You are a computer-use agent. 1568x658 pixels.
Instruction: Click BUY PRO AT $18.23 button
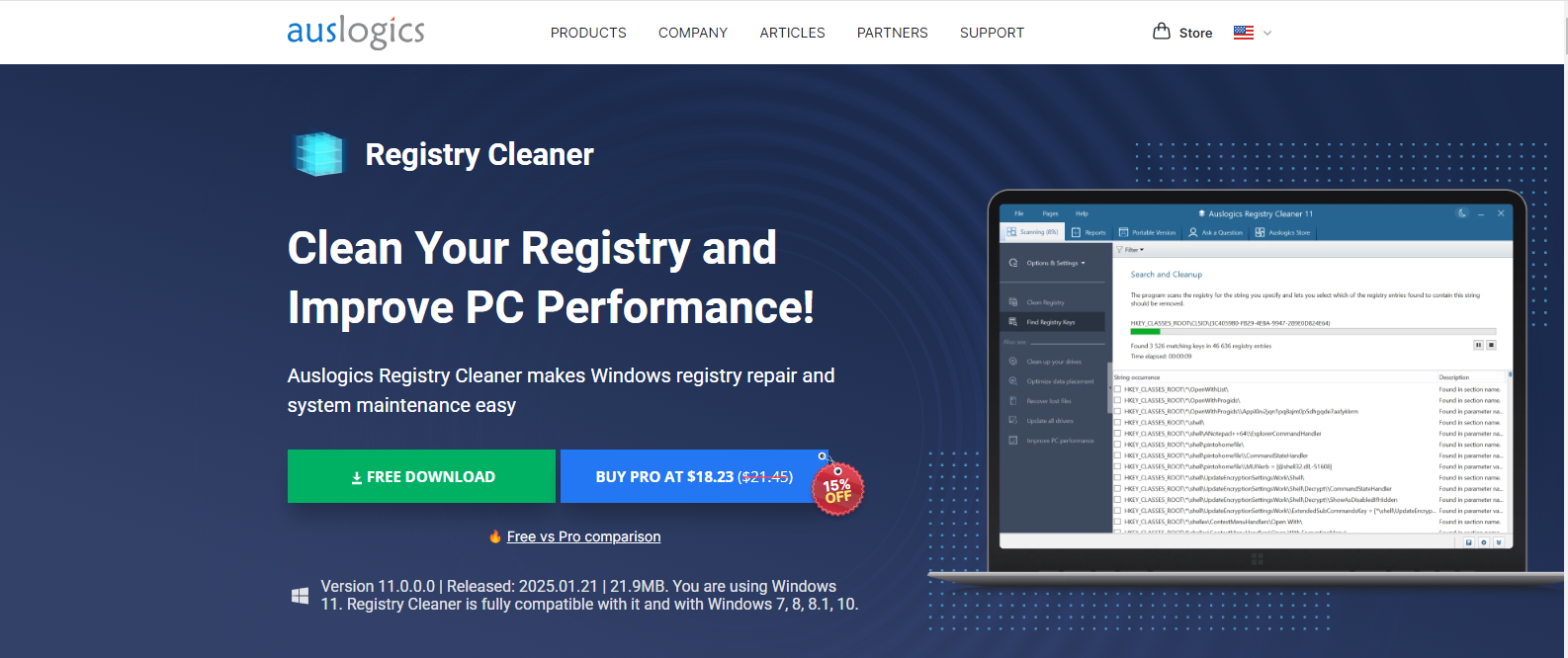[694, 476]
